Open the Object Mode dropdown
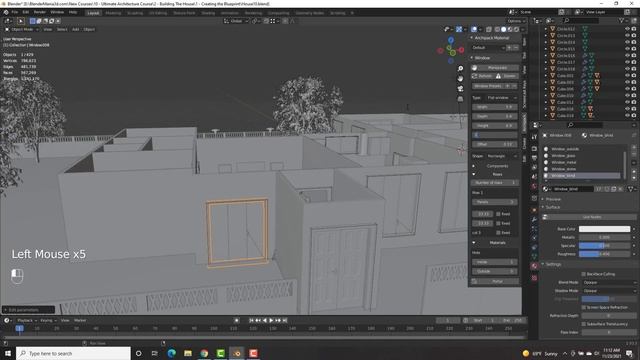This screenshot has height=360, width=640. (21, 29)
